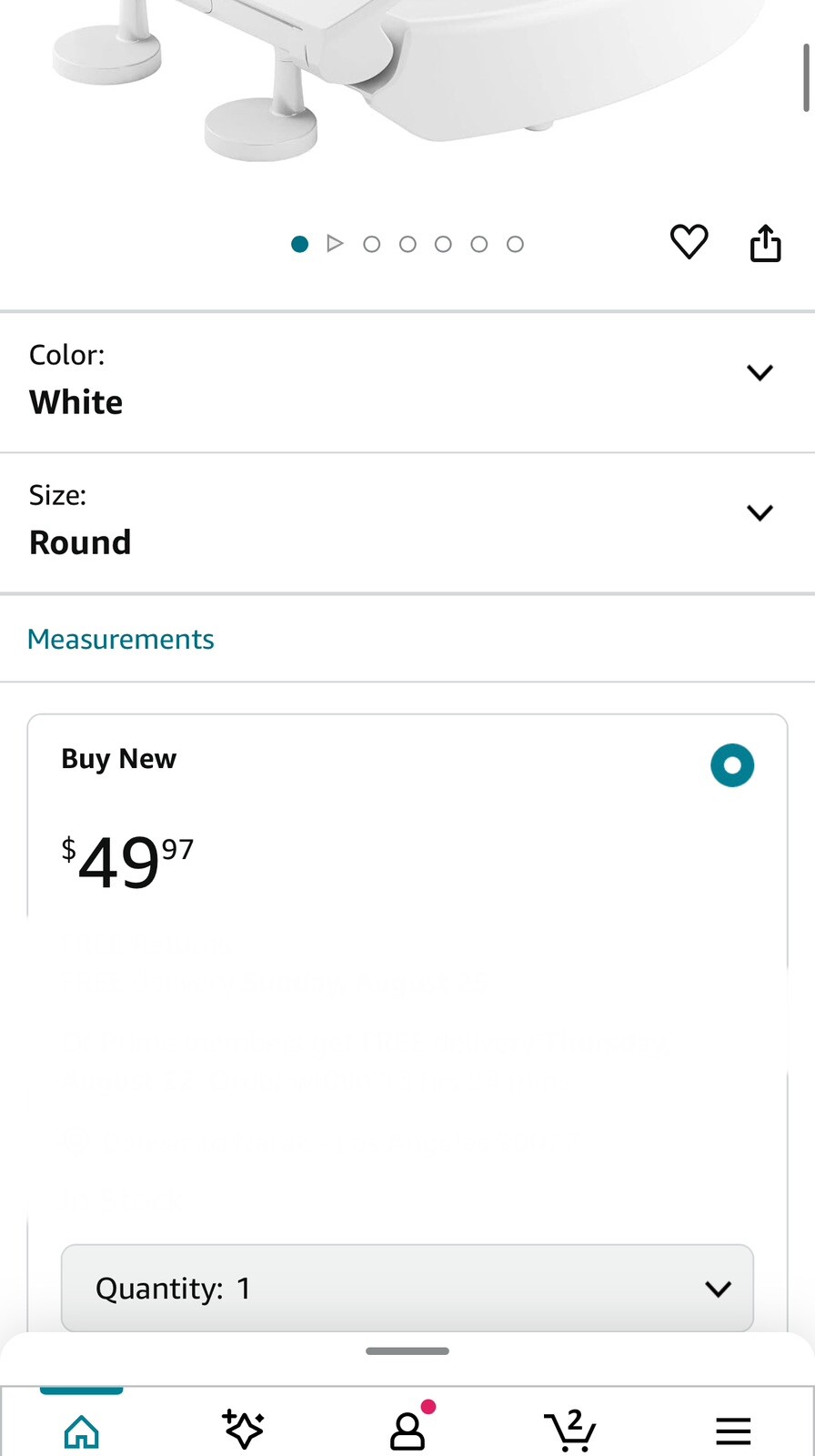Open the Measurements link
Screen dimensions: 815x1456
[x=120, y=639]
